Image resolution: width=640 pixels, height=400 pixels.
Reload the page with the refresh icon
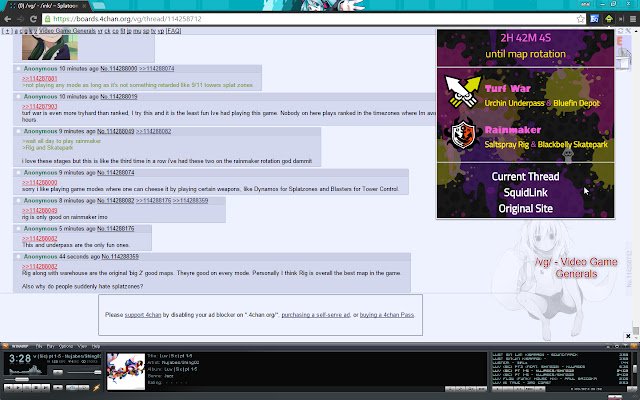(x=33, y=19)
